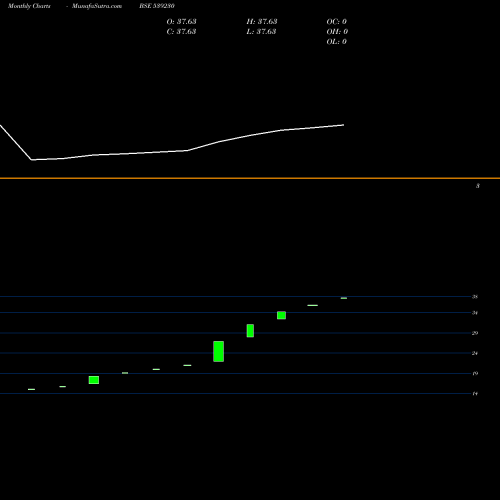Click the price axis label 14
The width and height of the screenshot is (500, 500).
pyautogui.click(x=475, y=394)
